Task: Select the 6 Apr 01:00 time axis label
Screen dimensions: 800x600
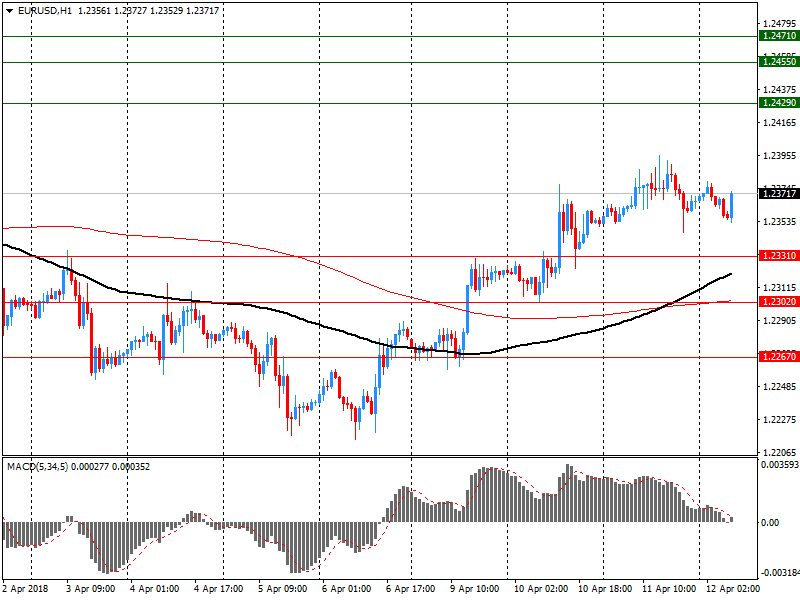Action: click(x=346, y=589)
